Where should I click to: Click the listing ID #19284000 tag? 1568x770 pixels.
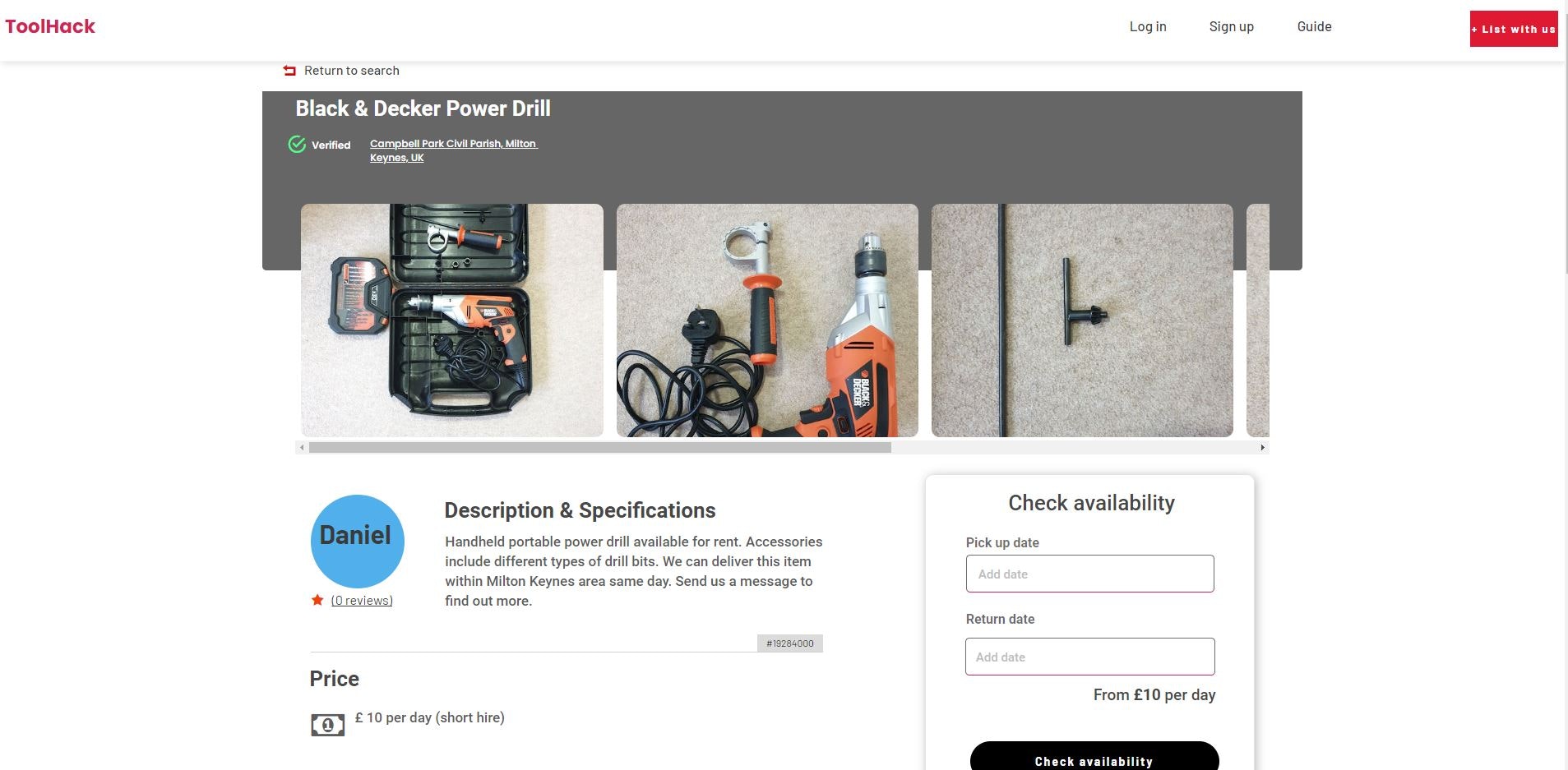[790, 643]
